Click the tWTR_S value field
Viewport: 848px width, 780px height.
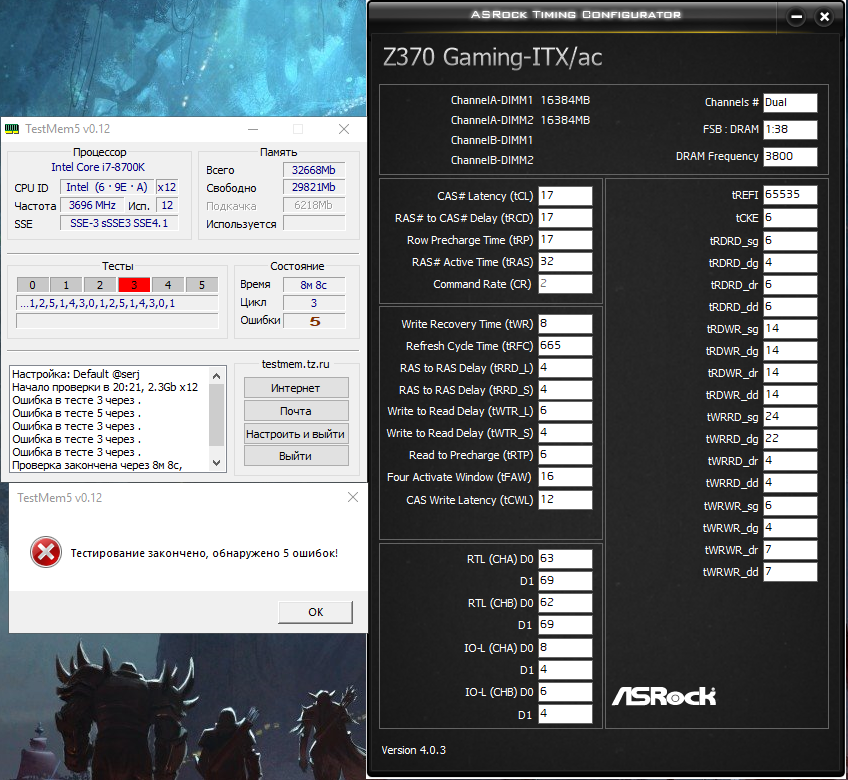[x=565, y=433]
